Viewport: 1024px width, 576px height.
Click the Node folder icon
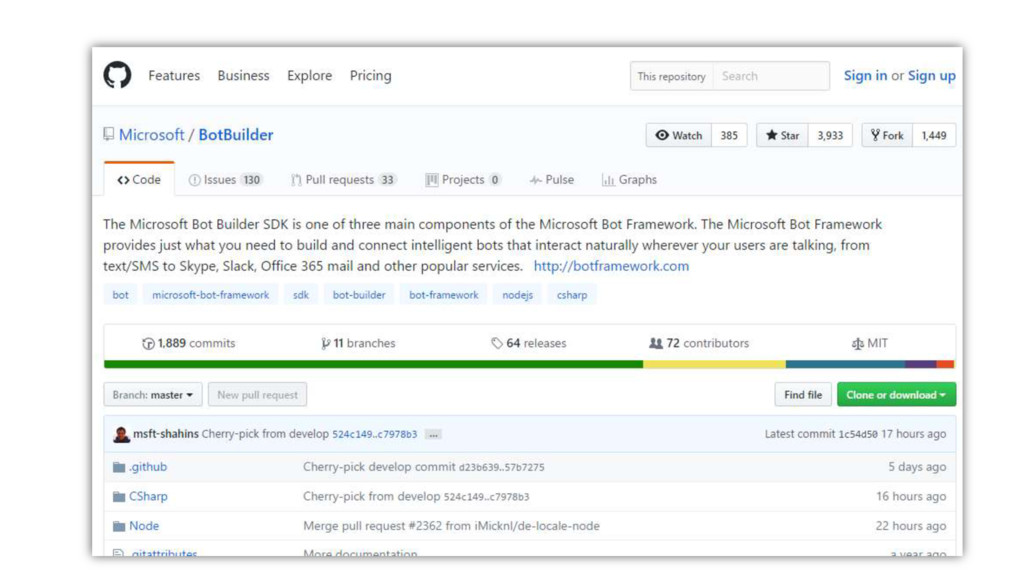(x=119, y=526)
